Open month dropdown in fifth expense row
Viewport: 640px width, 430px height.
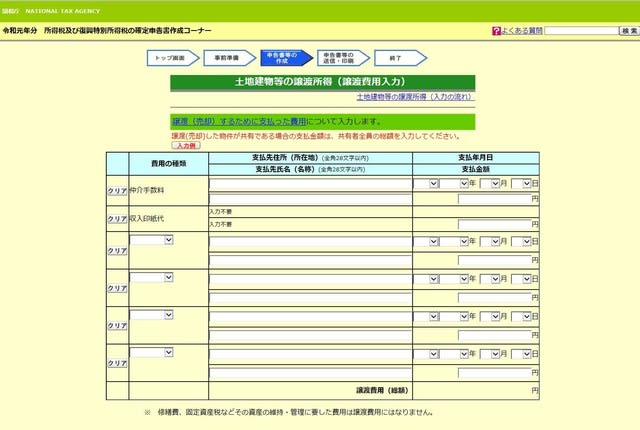pos(490,317)
